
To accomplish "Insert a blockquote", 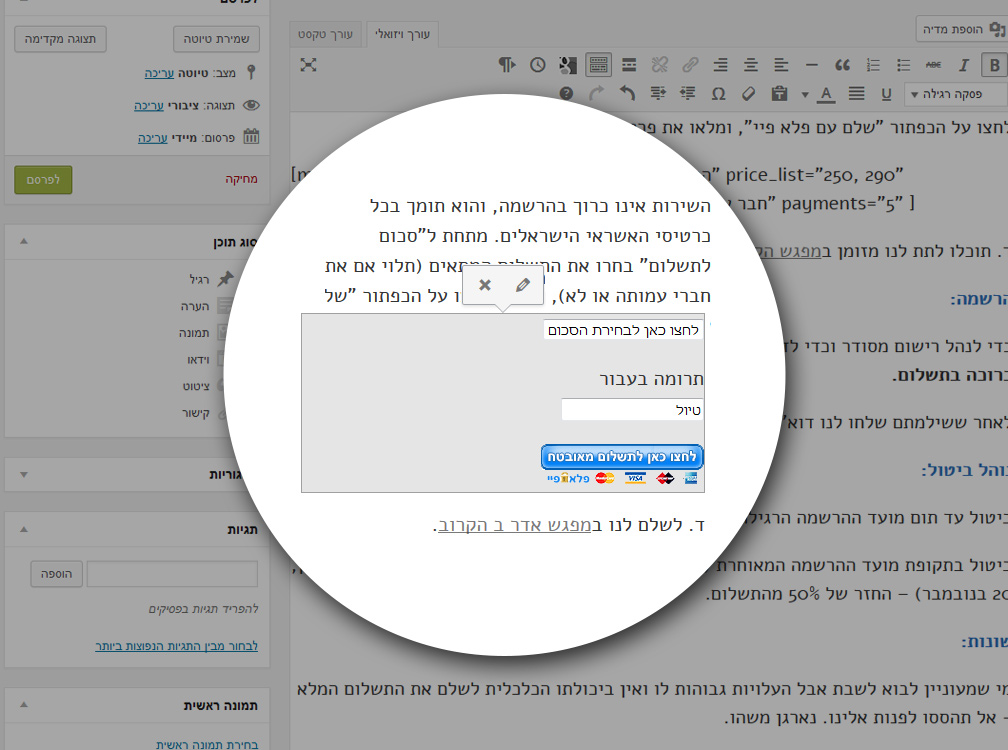I will 842,65.
